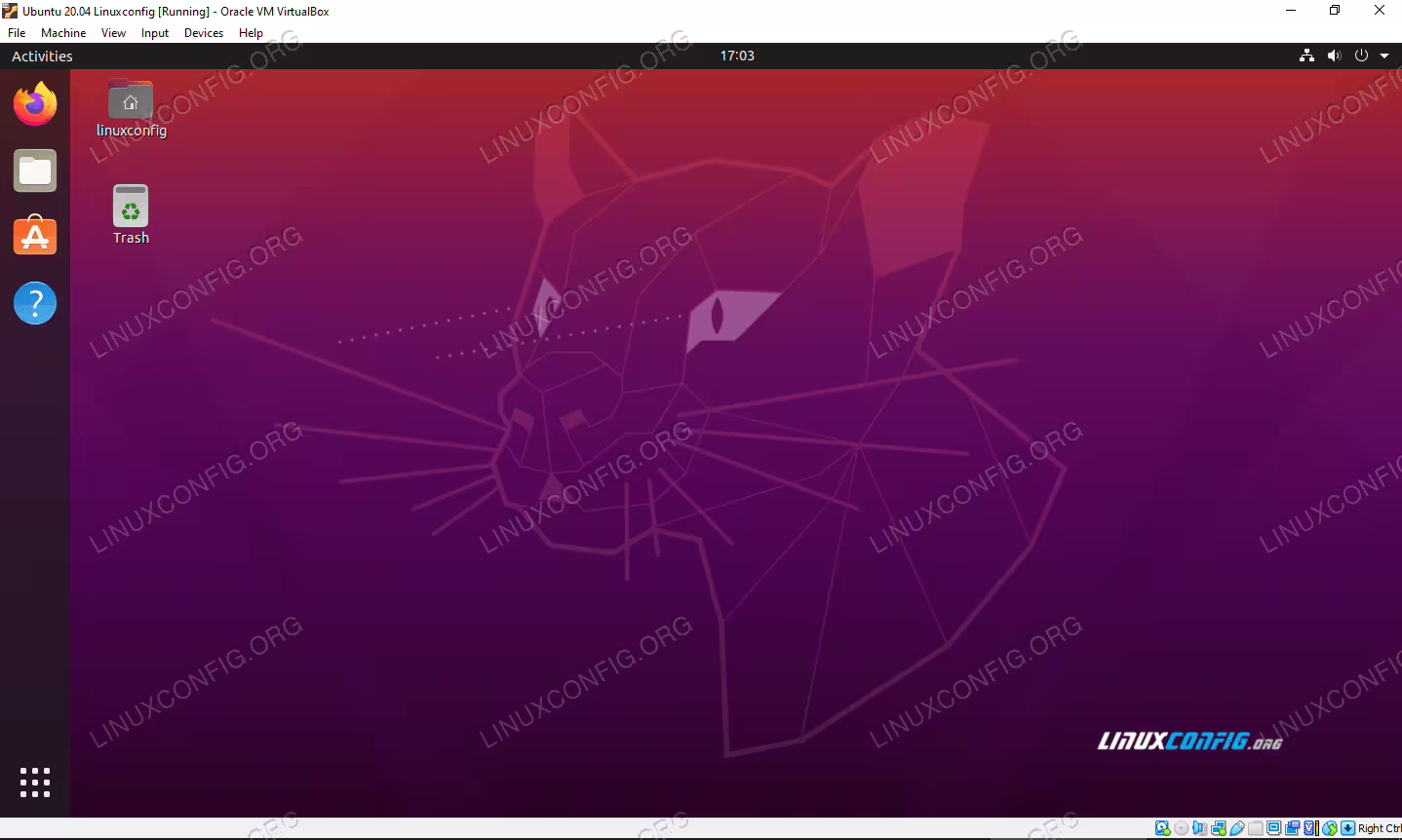Click the keyboard capture arrow icon
Screen dimensions: 1402x840
pyautogui.click(x=1348, y=828)
